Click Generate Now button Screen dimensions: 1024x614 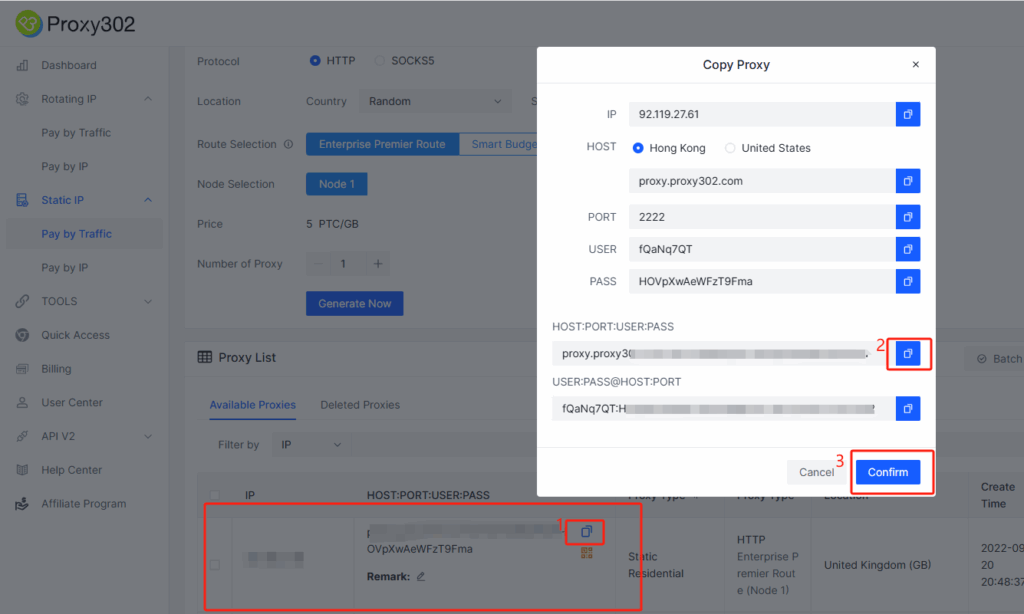pyautogui.click(x=355, y=304)
